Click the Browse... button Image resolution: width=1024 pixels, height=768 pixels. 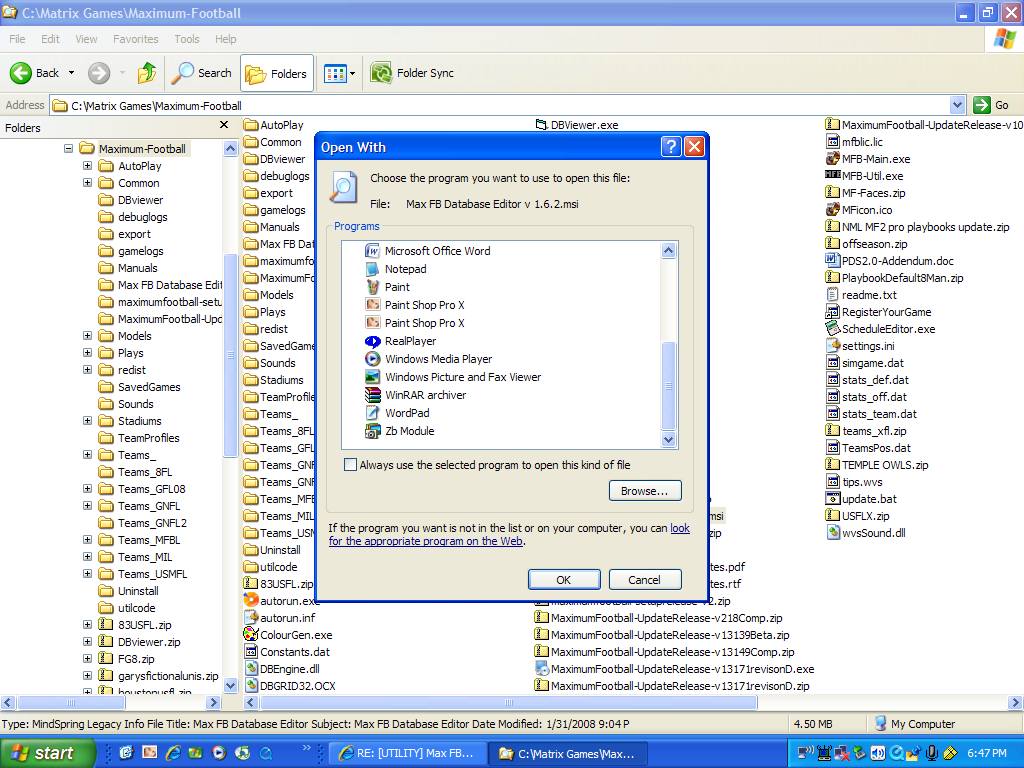pyautogui.click(x=645, y=491)
